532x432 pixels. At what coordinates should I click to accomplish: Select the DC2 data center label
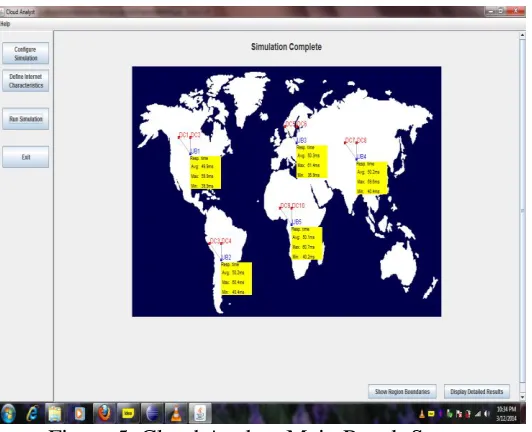click(195, 135)
